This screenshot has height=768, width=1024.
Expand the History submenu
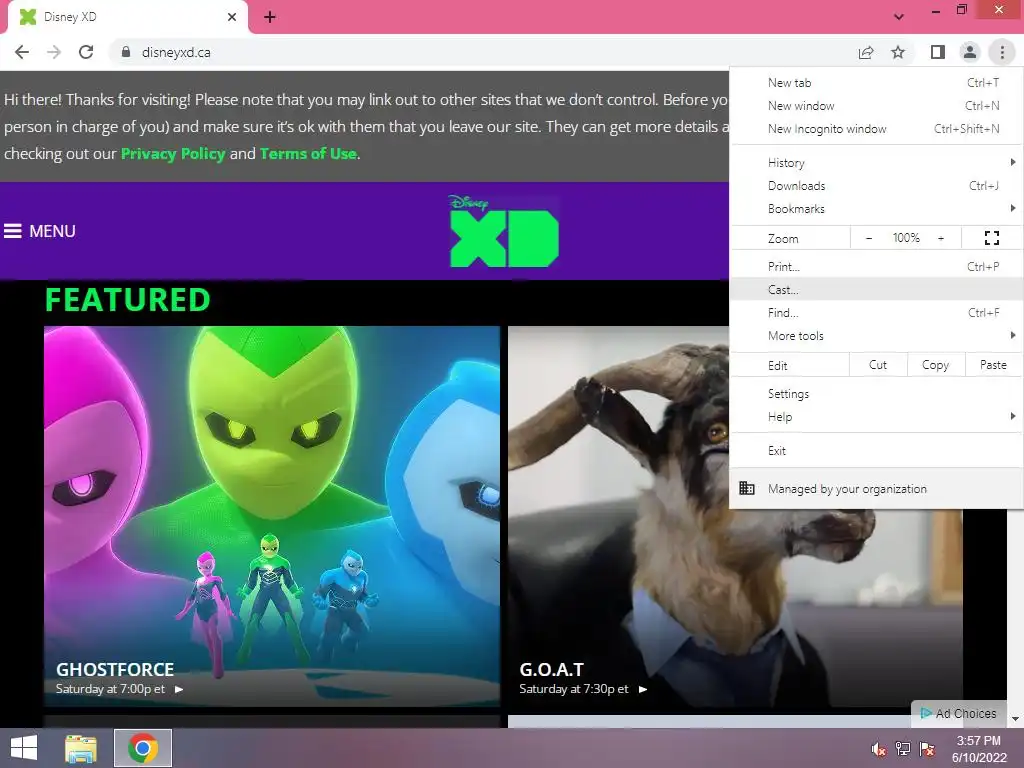pyautogui.click(x=876, y=163)
